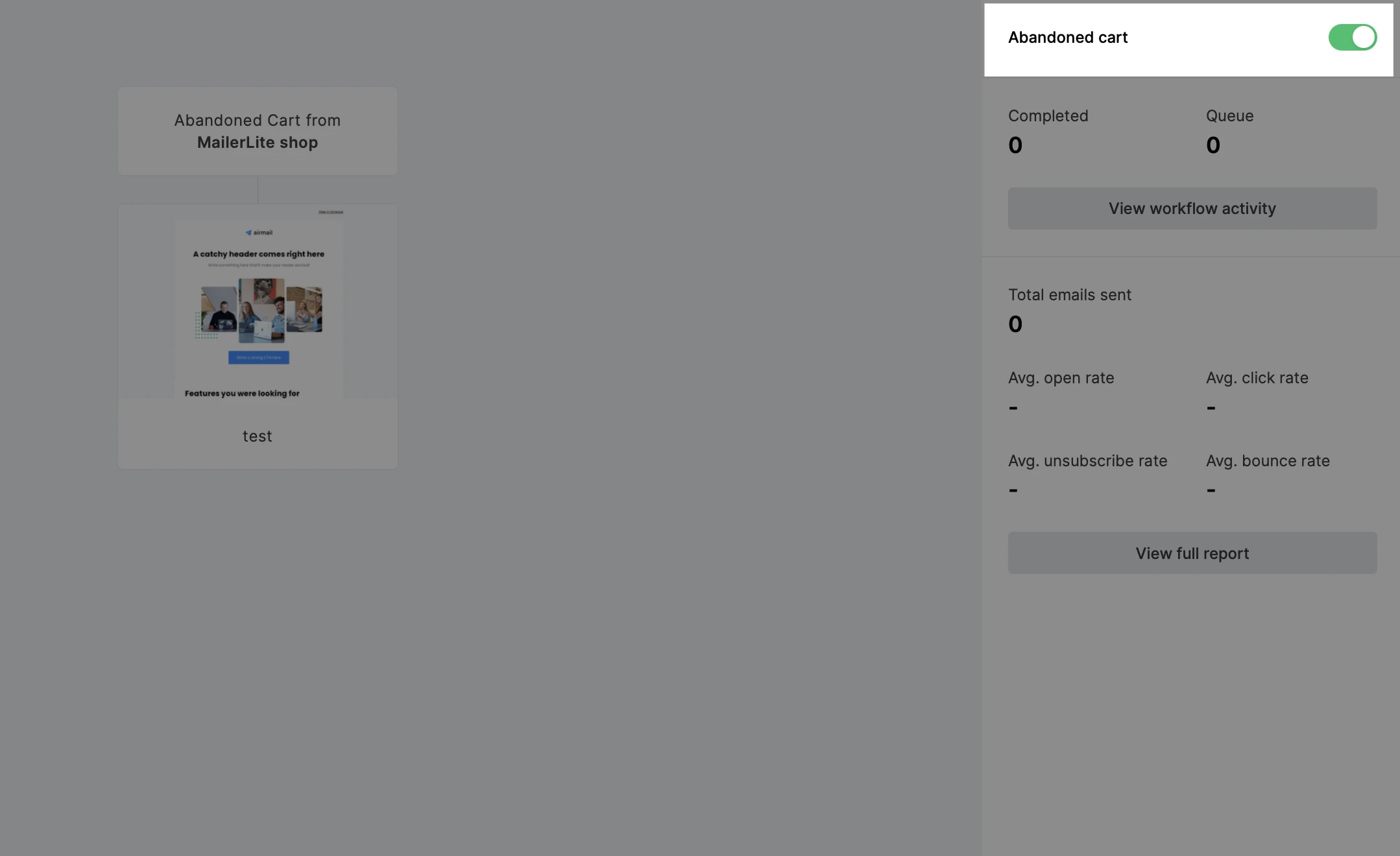1400x856 pixels.
Task: Click the Features you were looking for heading
Action: [x=242, y=393]
